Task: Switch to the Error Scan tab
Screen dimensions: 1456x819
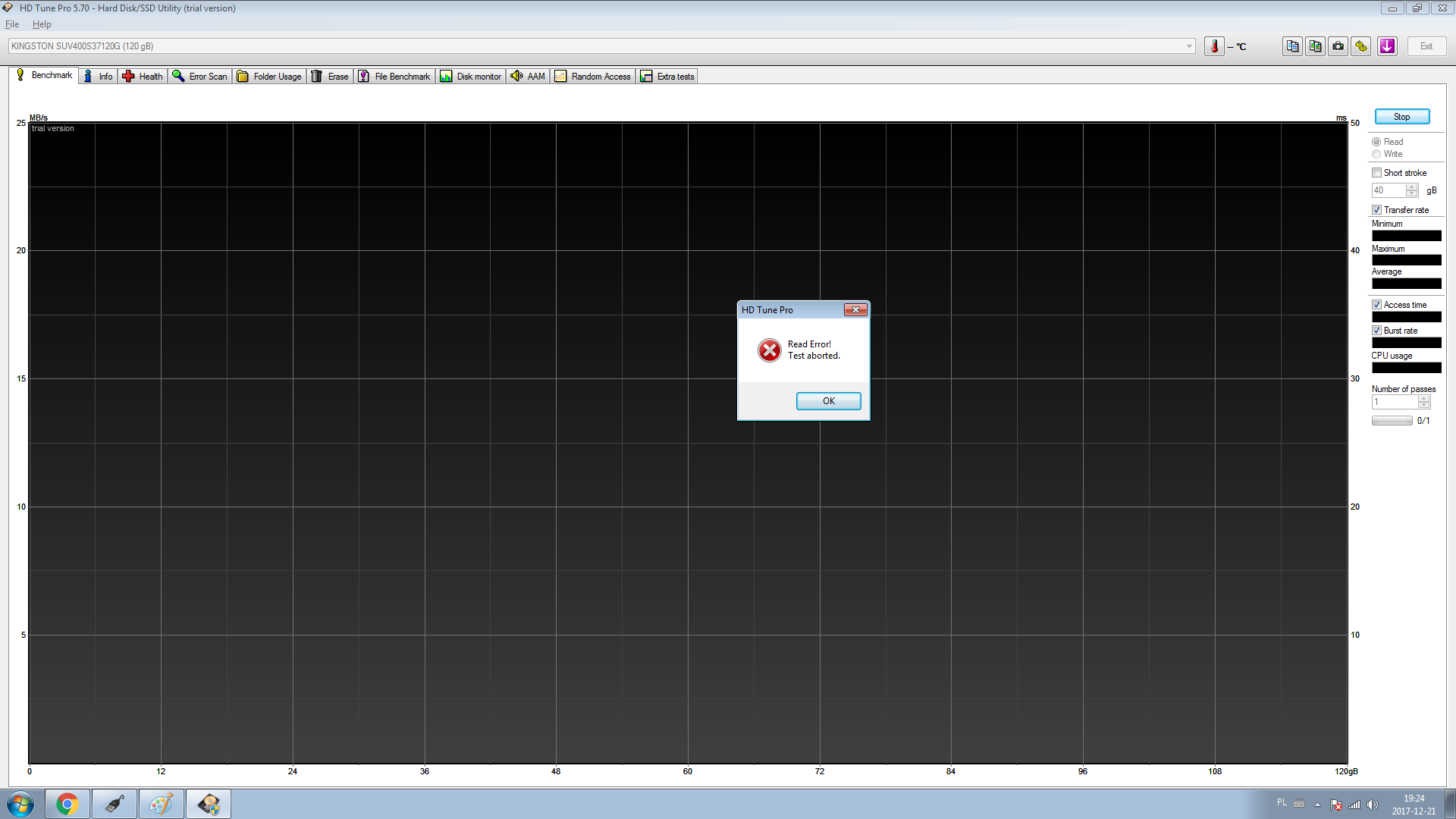Action: point(199,77)
